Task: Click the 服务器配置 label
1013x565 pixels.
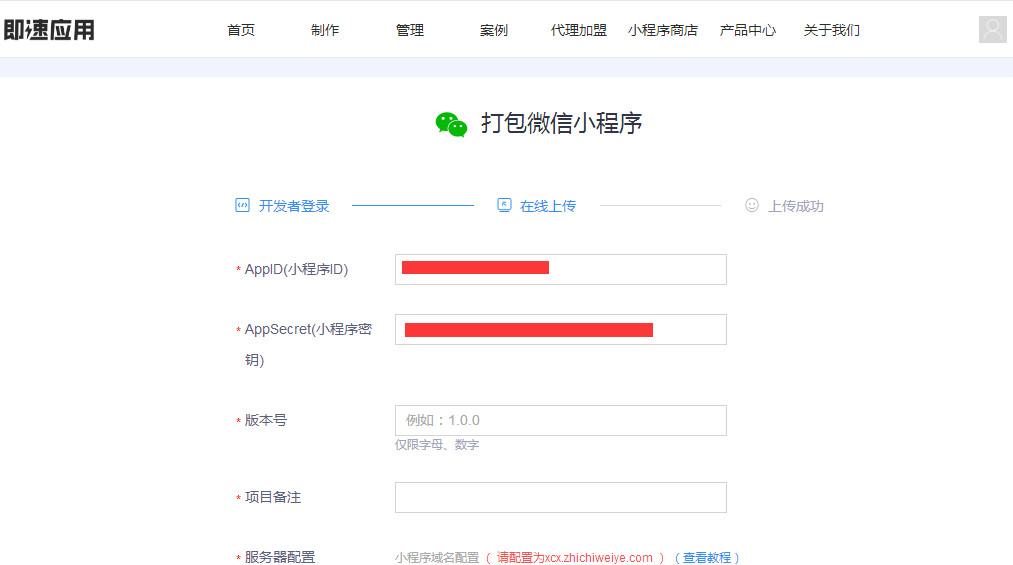Action: point(280,557)
